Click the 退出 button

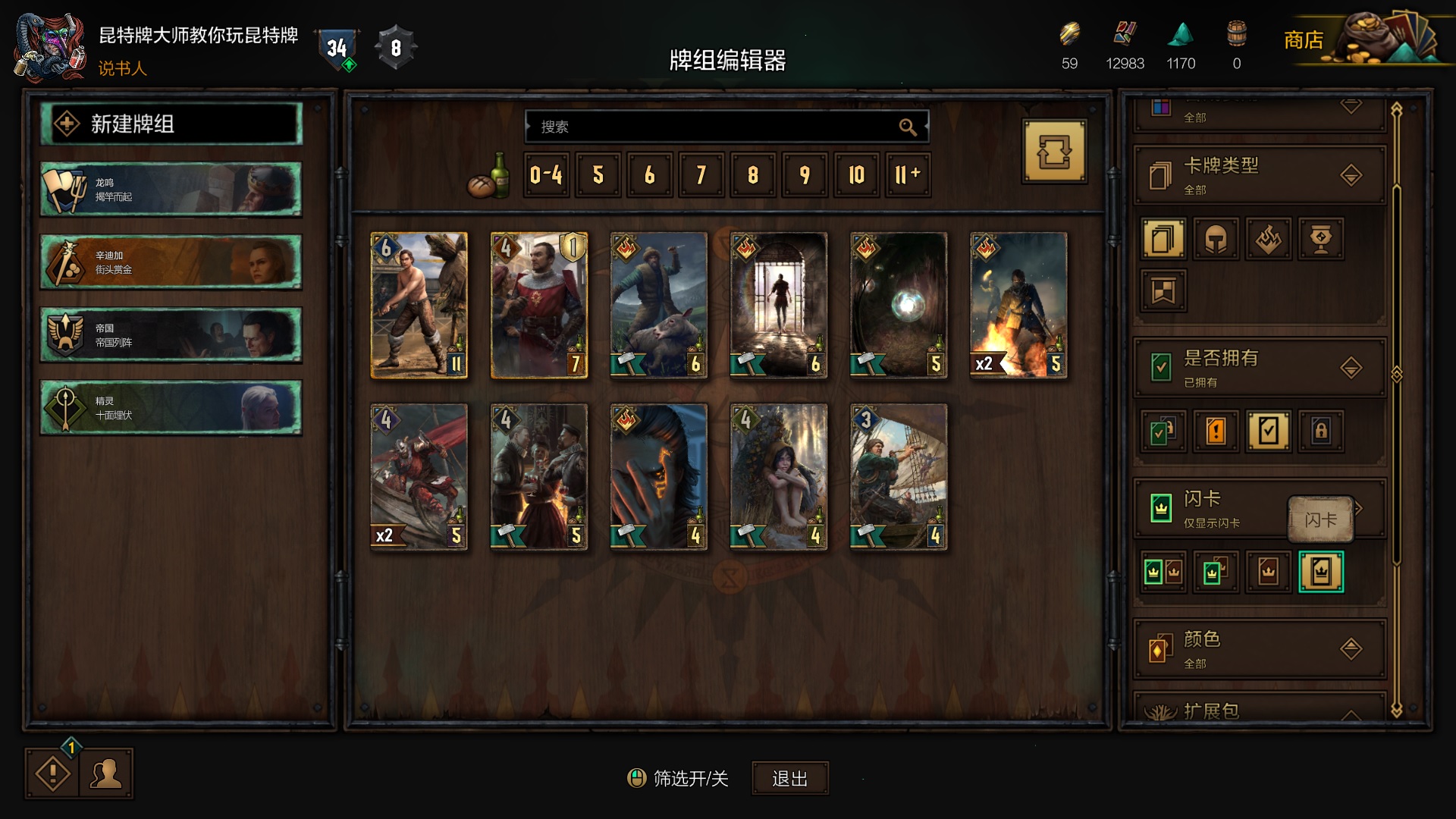click(x=789, y=779)
